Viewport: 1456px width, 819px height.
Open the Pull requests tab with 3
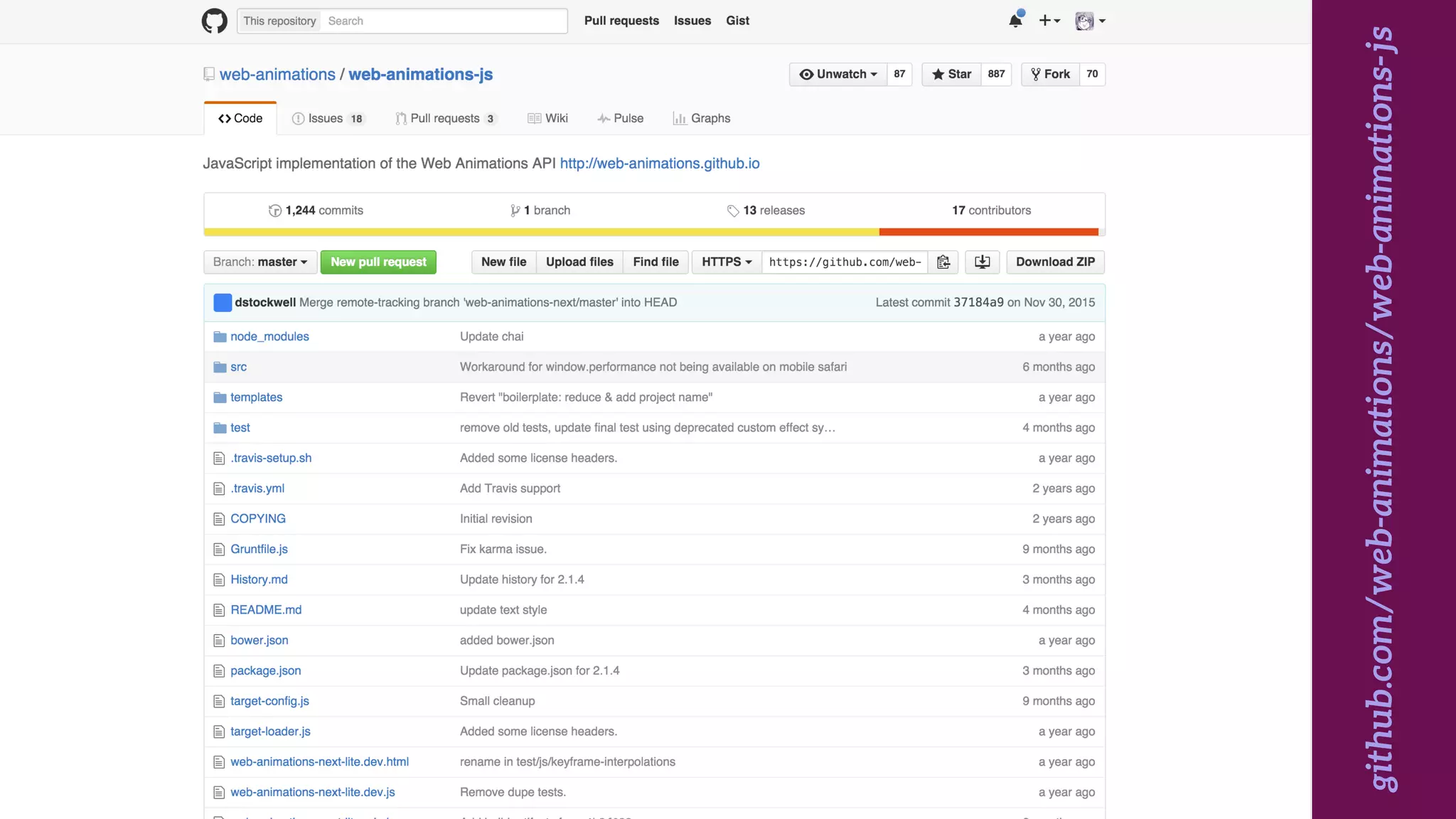click(446, 119)
